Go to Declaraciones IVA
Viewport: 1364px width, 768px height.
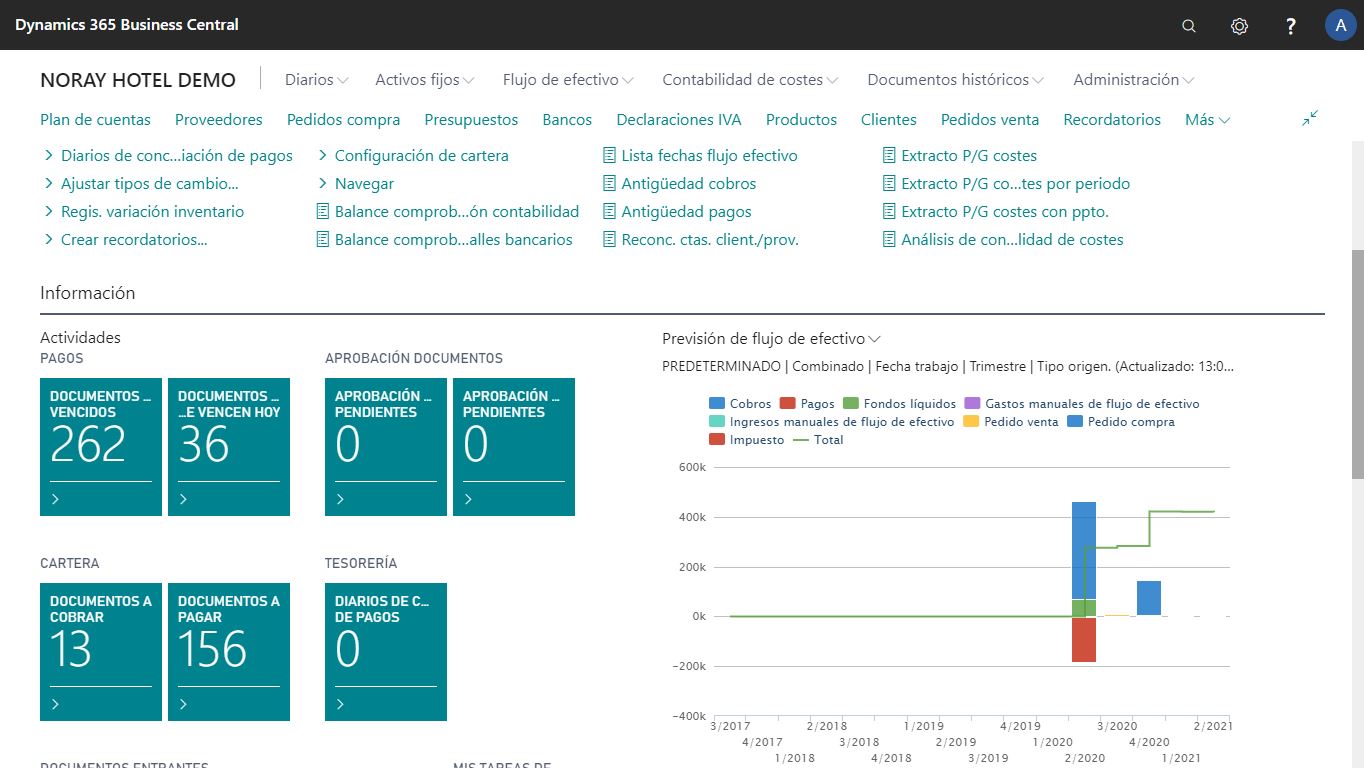[679, 120]
